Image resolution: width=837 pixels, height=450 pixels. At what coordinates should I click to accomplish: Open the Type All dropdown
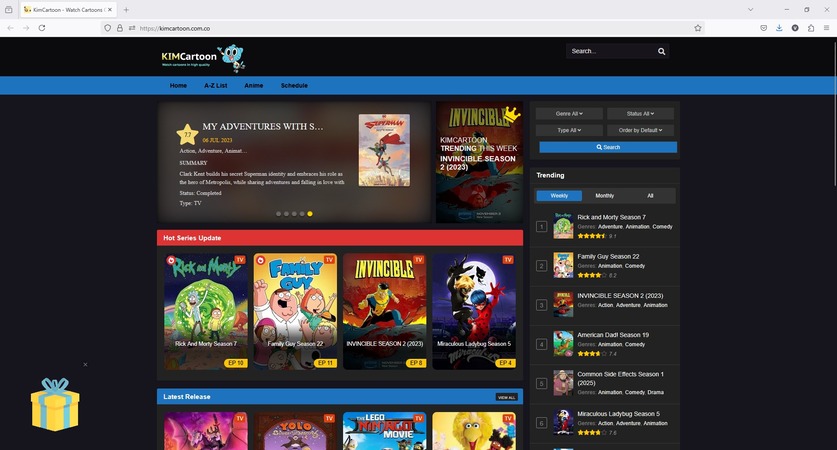pos(569,130)
